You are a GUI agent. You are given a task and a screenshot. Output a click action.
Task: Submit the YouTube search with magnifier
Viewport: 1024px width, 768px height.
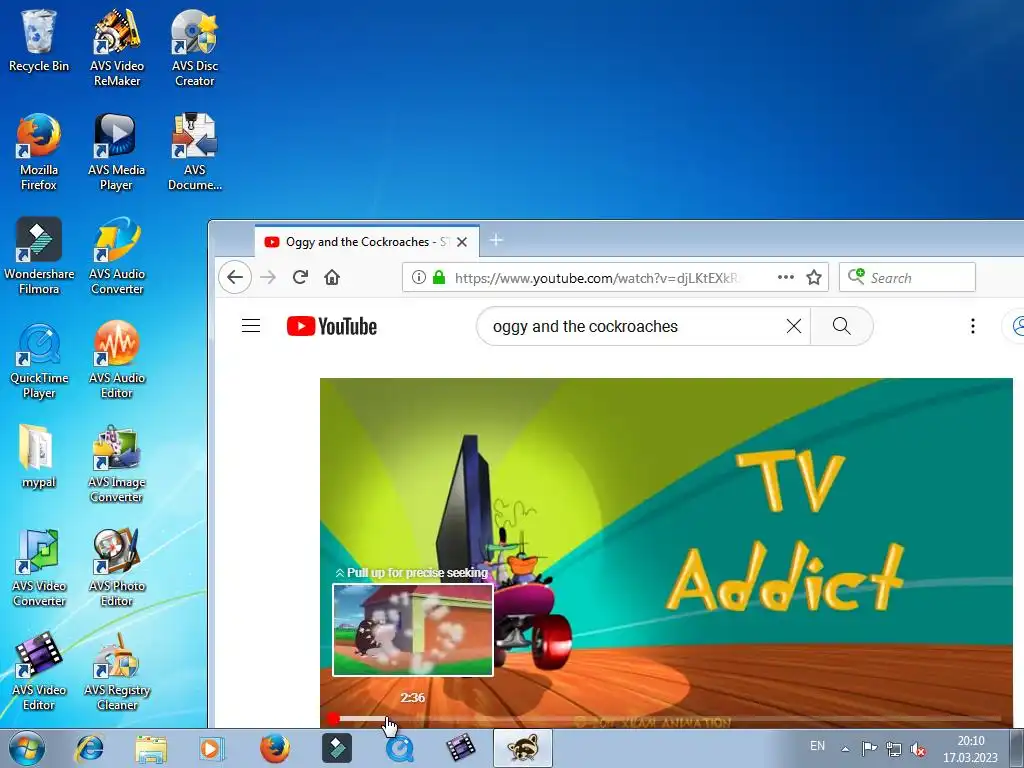click(842, 326)
